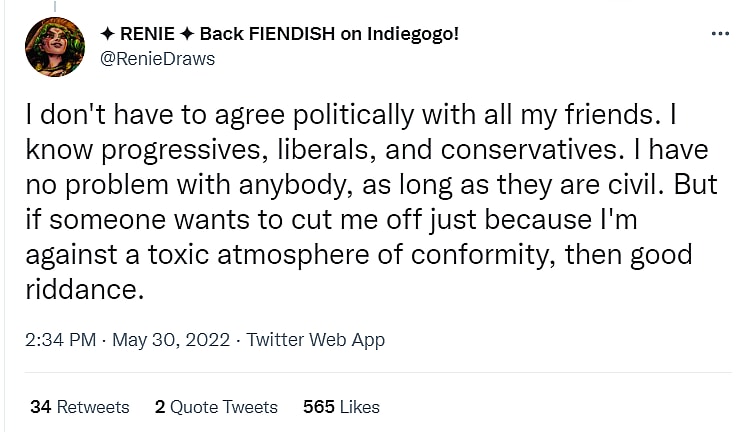The width and height of the screenshot is (753, 432).
Task: View the 34 Retweets list
Action: point(80,407)
